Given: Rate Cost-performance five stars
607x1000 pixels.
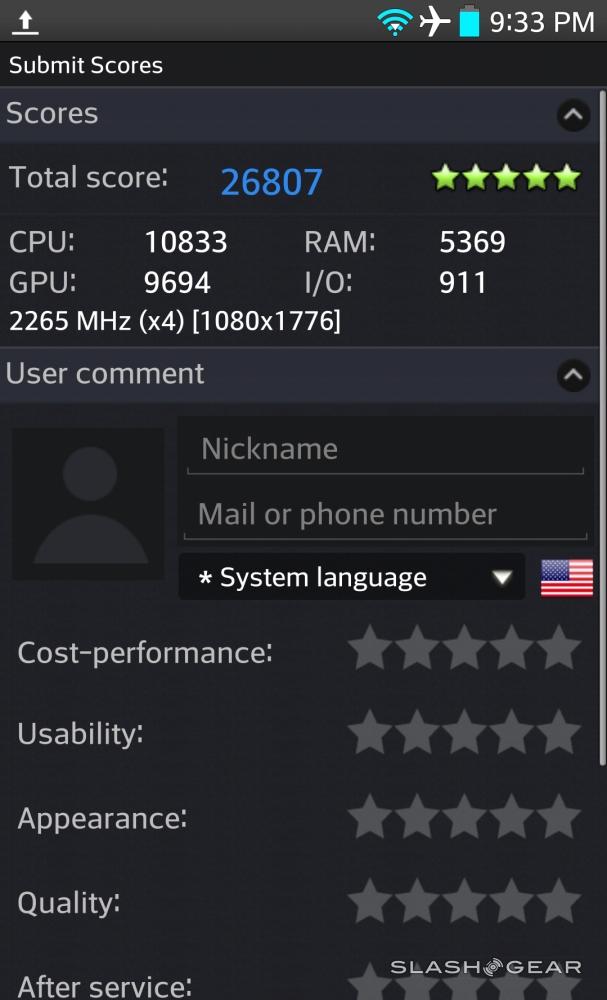Looking at the screenshot, I should (559, 650).
